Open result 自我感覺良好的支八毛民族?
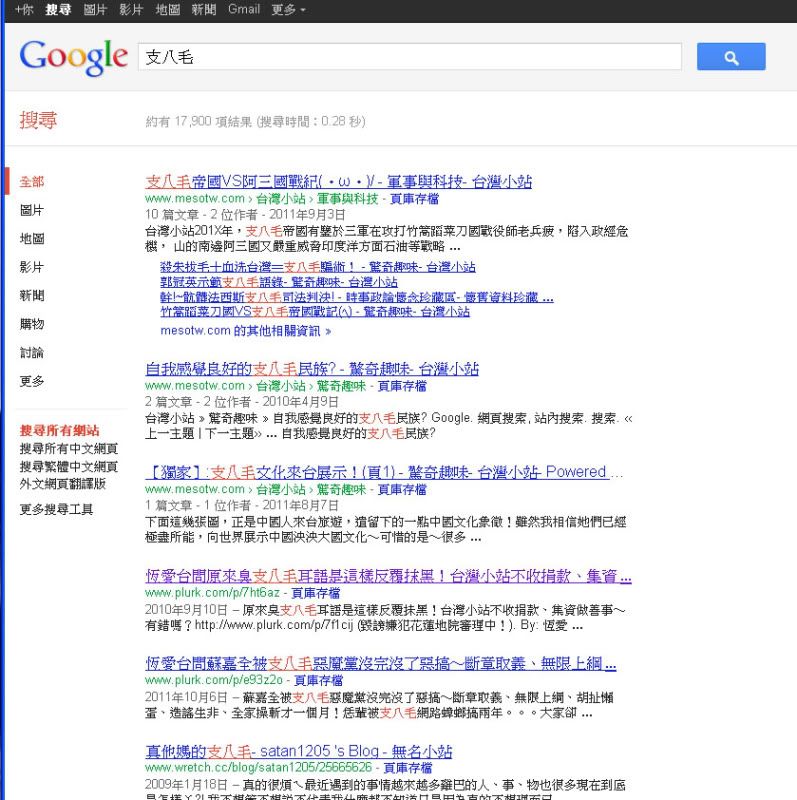The width and height of the screenshot is (797, 800). [312, 368]
